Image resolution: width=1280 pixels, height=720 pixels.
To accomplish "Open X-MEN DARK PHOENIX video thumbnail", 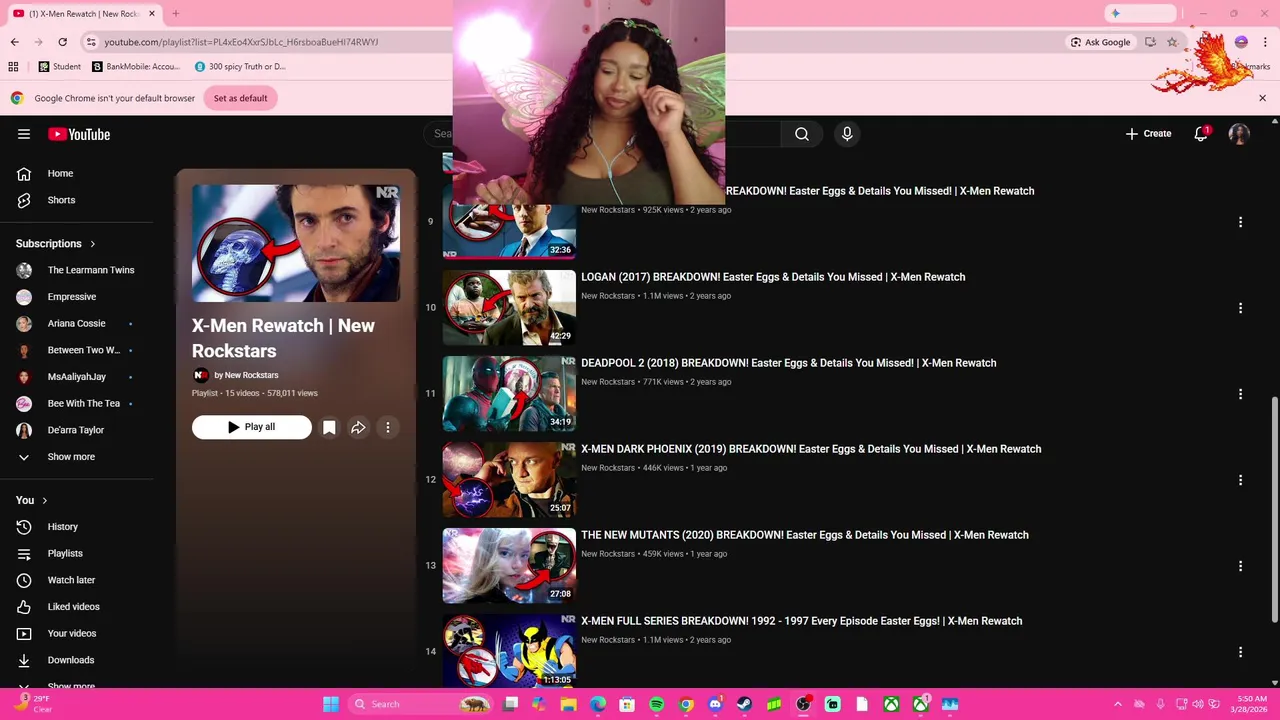I will [x=509, y=480].
